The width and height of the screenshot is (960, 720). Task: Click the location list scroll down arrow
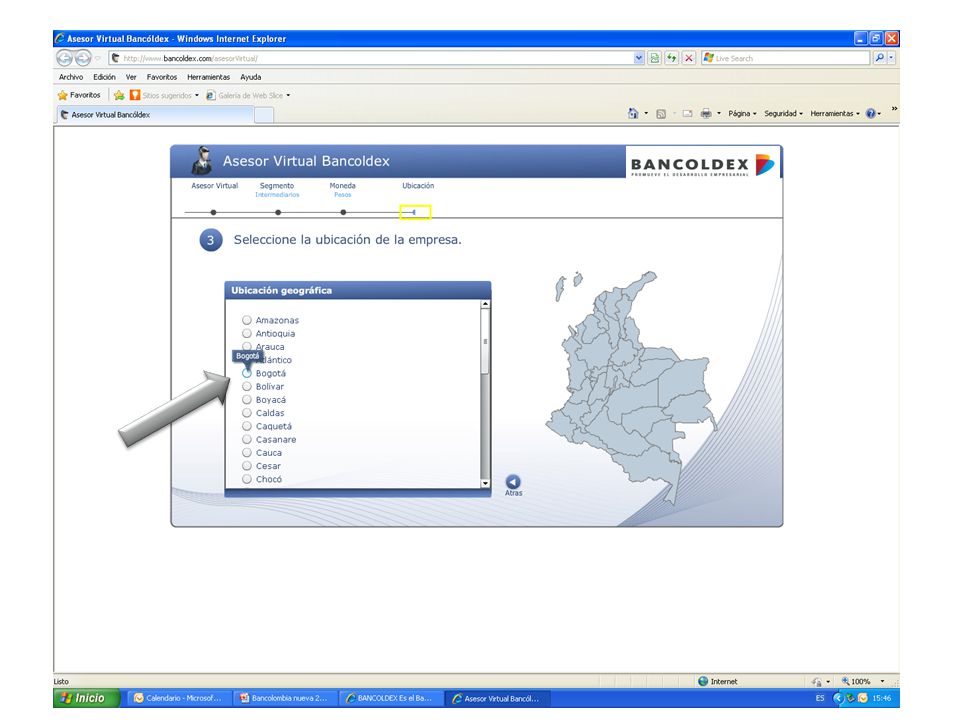(x=486, y=483)
